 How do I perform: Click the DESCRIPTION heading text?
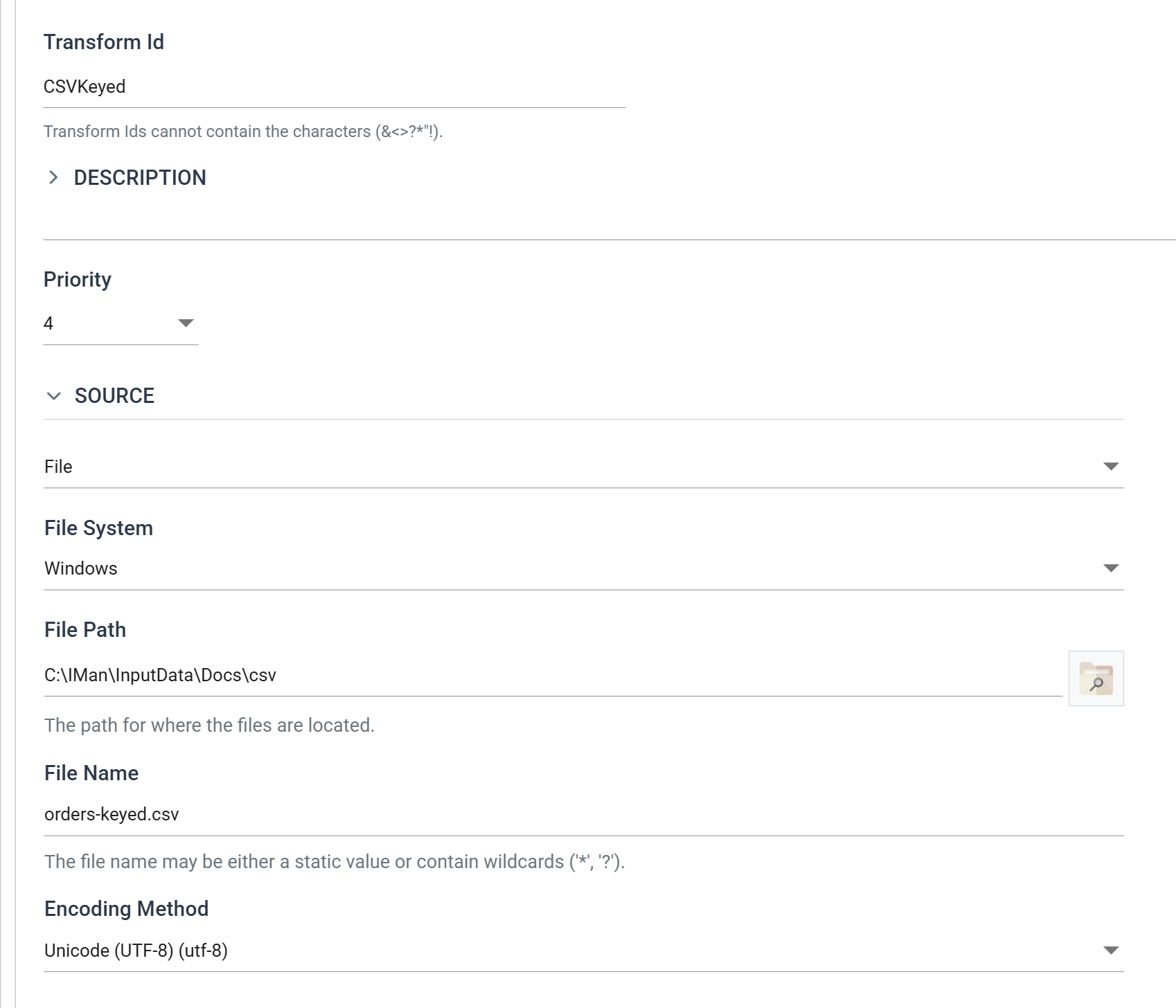click(x=140, y=178)
